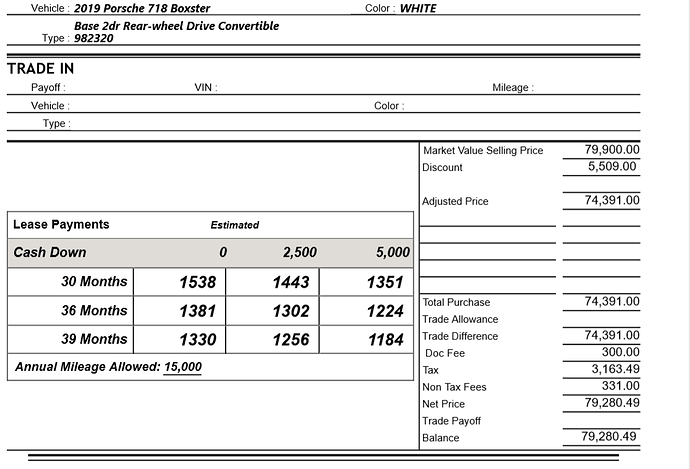Click the 15,000 annual mileage value

[183, 367]
